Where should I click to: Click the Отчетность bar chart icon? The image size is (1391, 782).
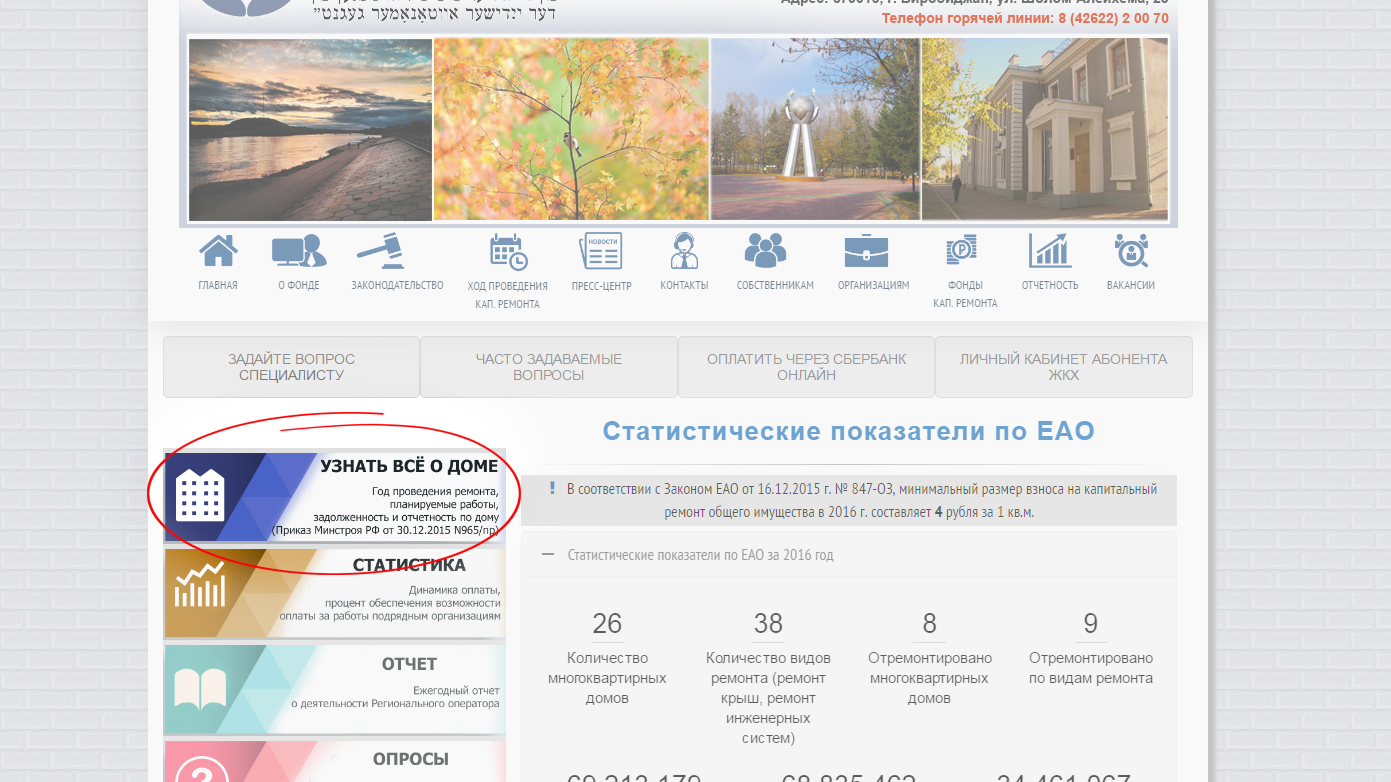(x=1050, y=250)
